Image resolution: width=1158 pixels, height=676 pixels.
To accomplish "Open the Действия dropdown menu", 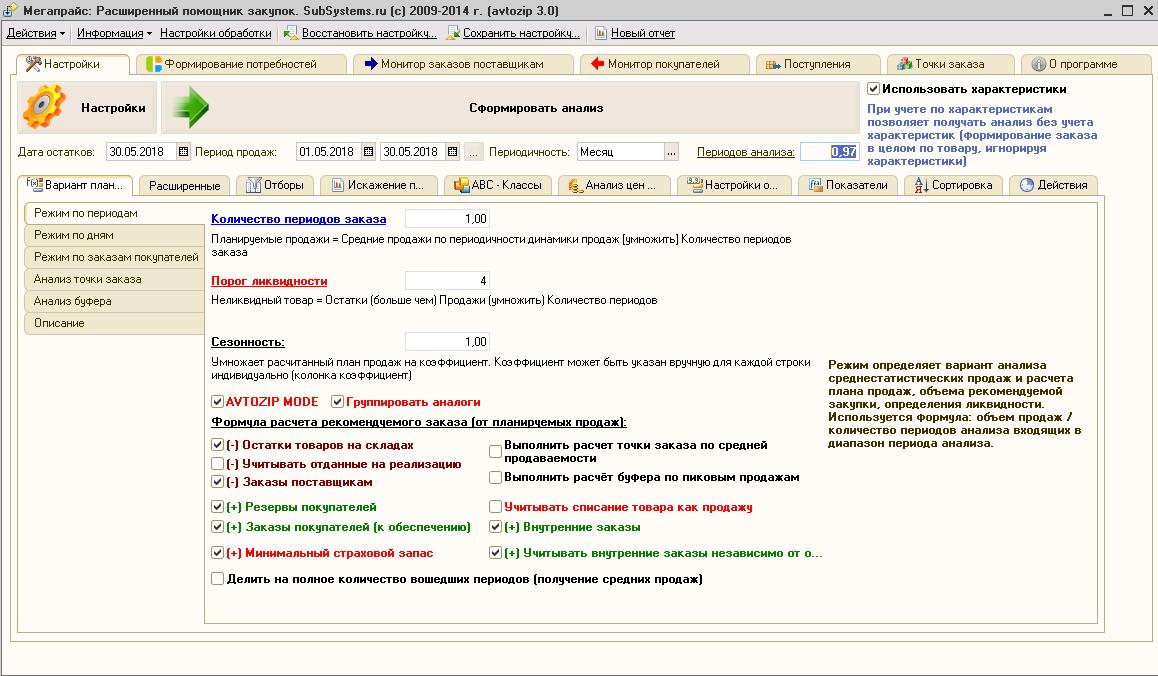I will pos(35,33).
